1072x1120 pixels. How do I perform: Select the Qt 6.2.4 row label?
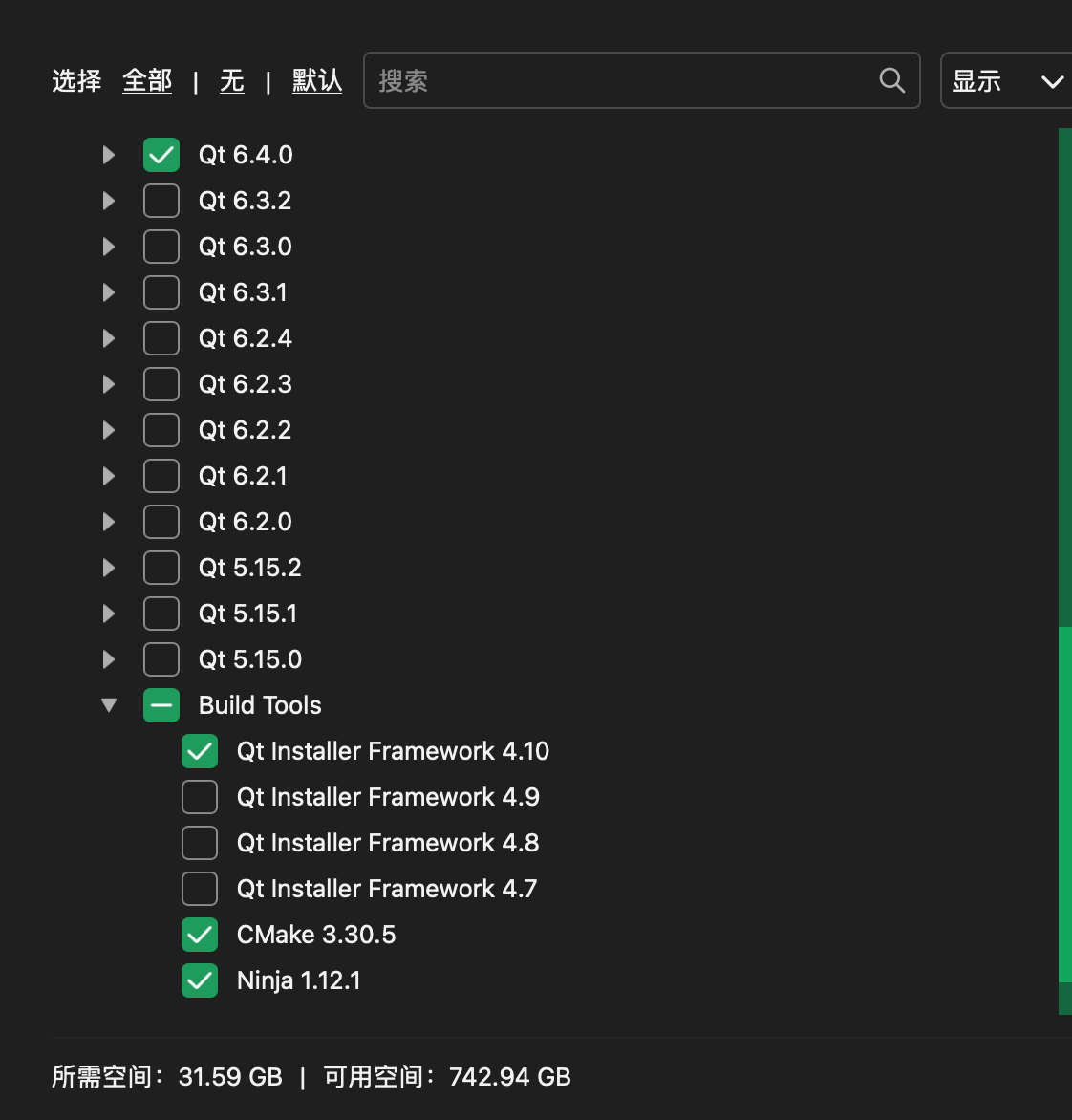(246, 338)
